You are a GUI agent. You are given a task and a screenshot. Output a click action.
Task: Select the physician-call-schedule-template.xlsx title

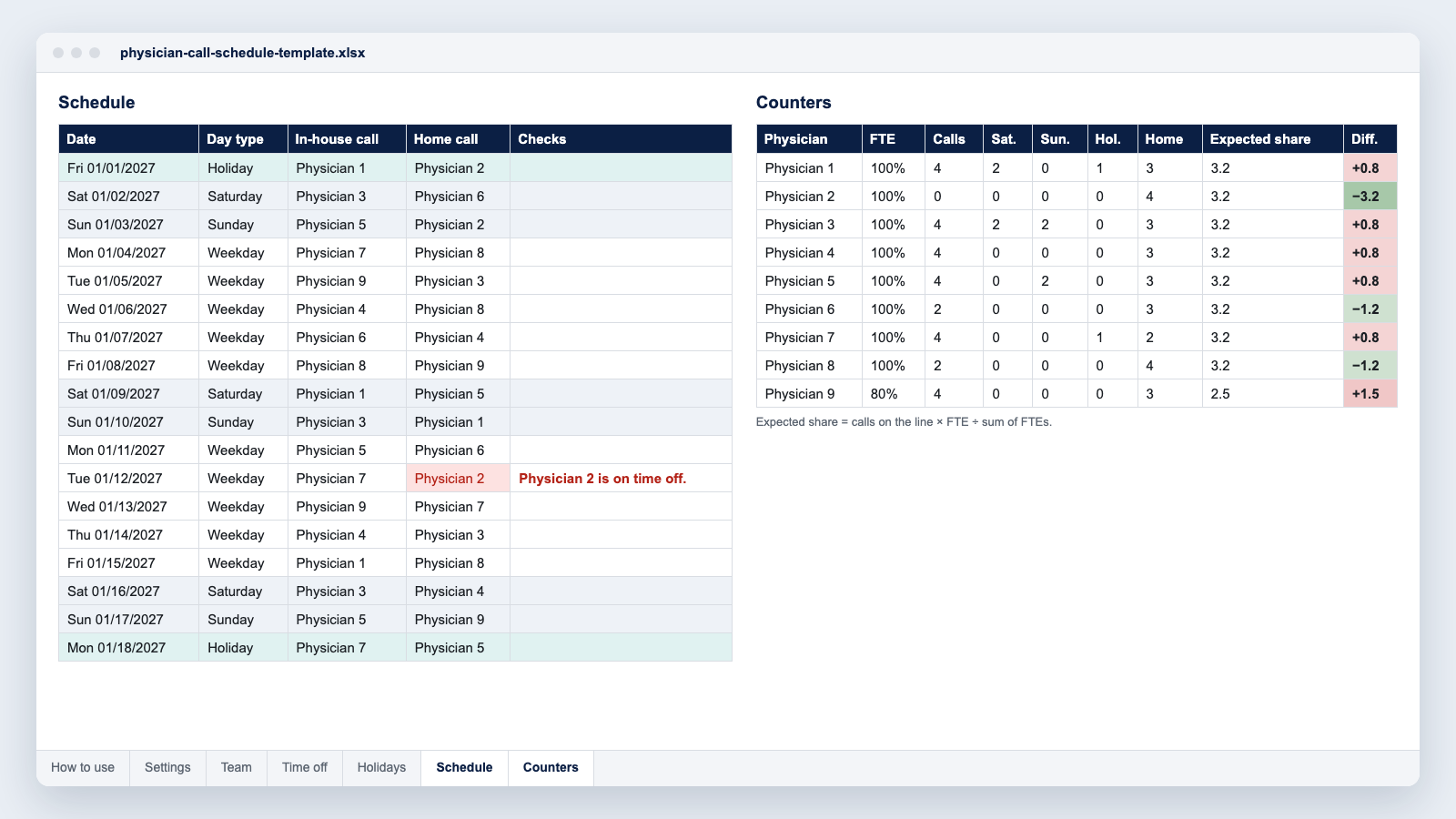point(243,53)
